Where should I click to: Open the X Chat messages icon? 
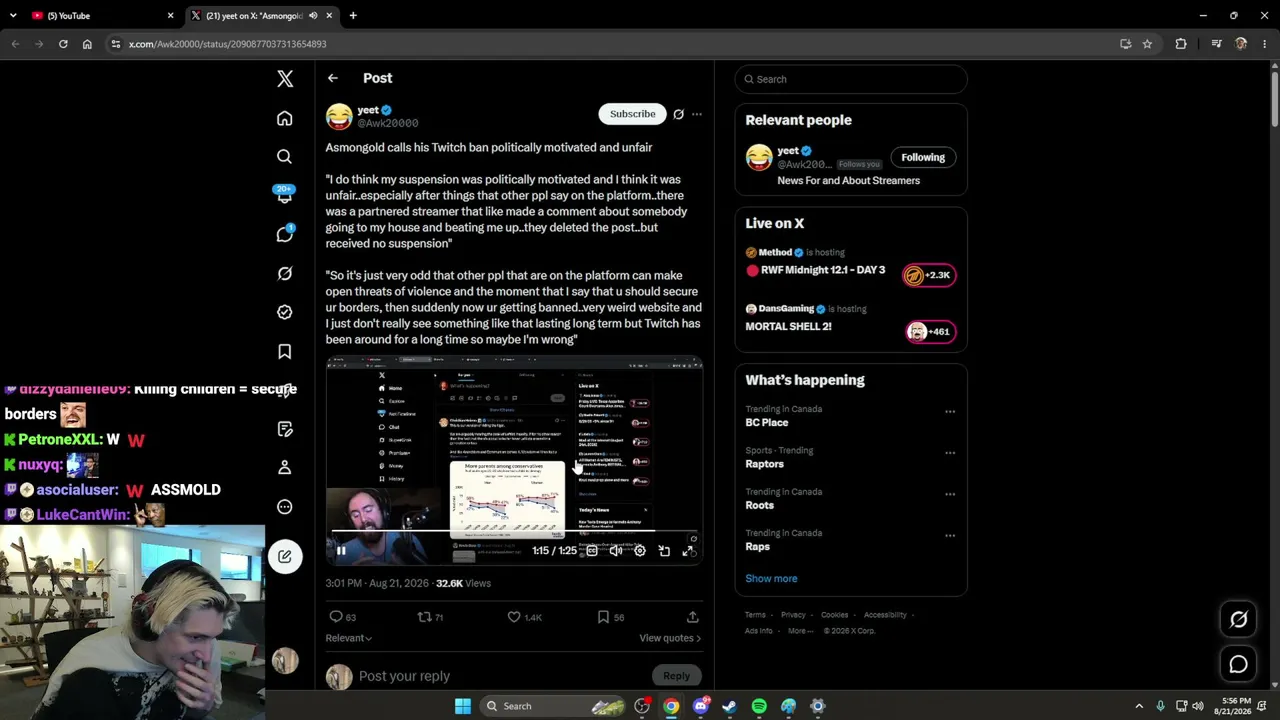(x=285, y=234)
